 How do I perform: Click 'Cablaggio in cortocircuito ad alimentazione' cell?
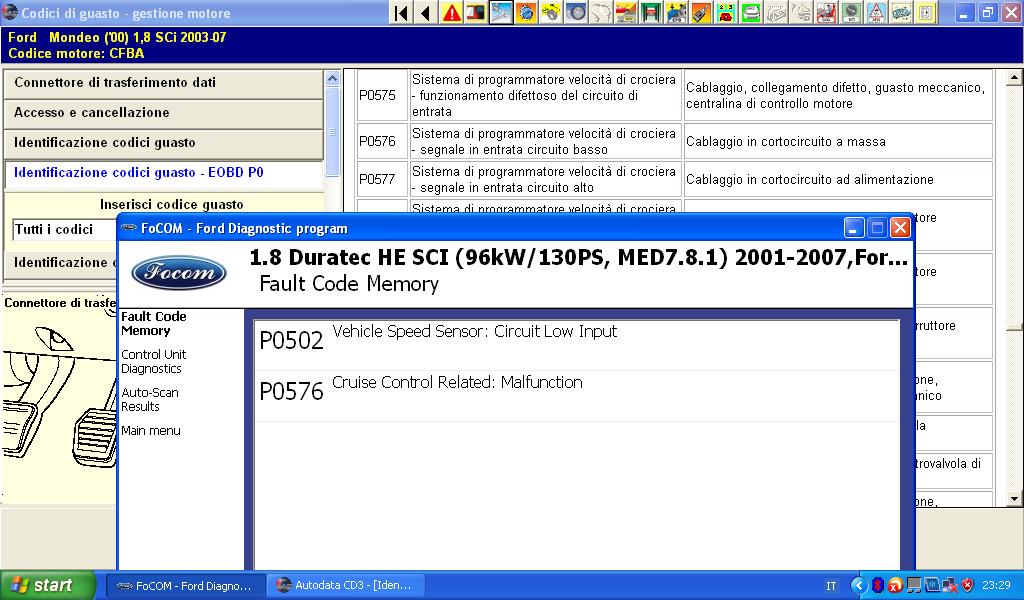tap(838, 180)
